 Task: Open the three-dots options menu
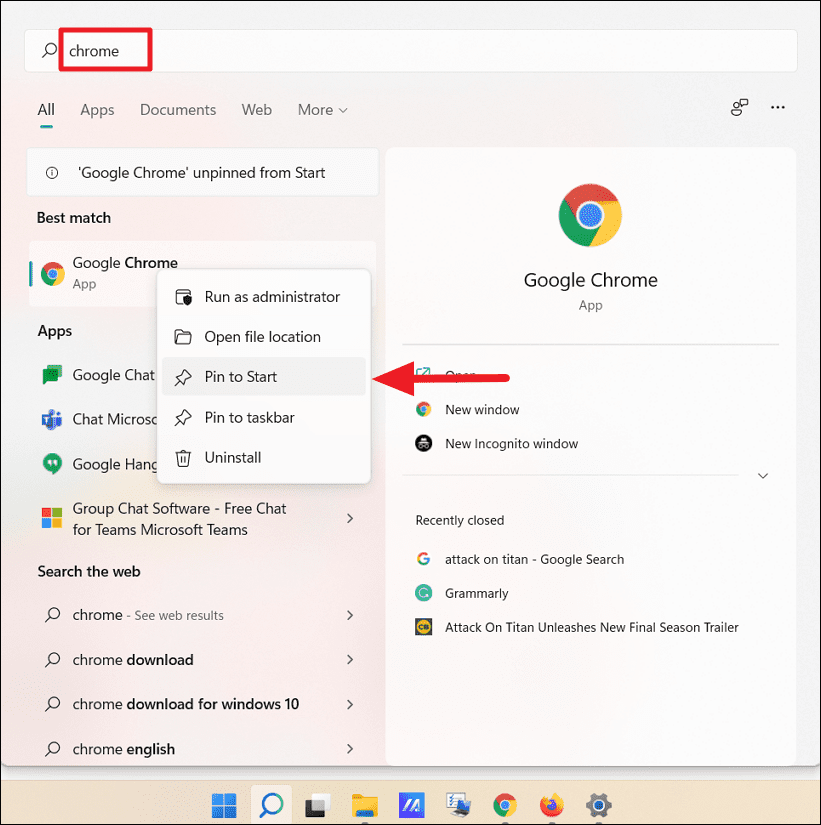click(778, 107)
